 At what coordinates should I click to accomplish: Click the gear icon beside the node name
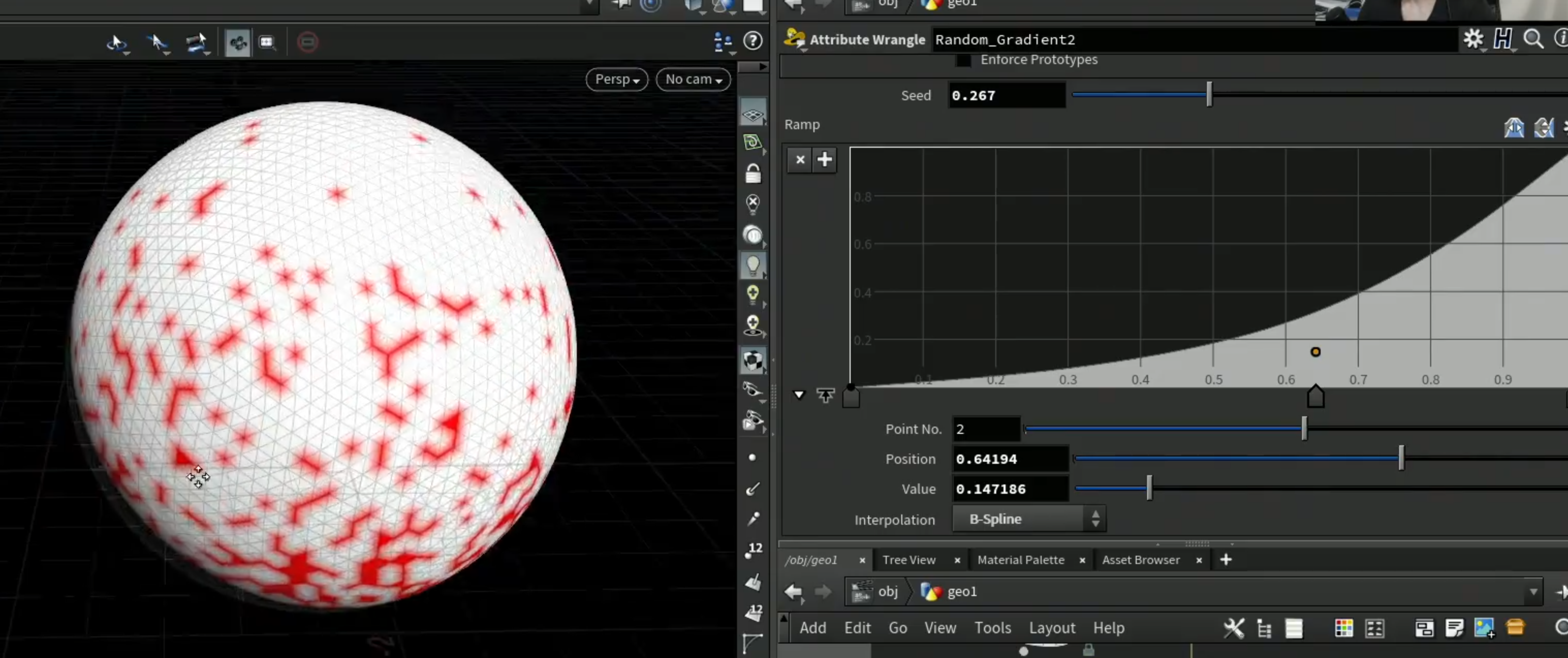tap(1473, 40)
